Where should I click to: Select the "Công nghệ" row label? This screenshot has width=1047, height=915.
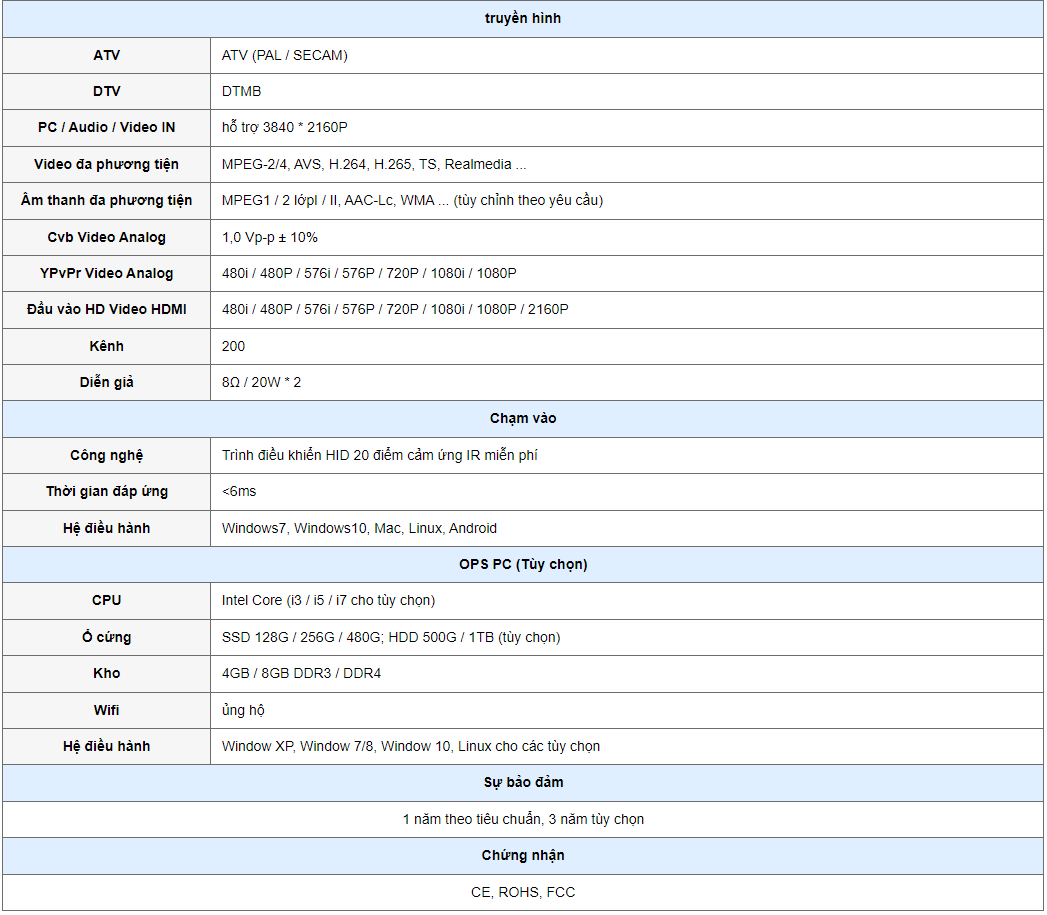click(106, 455)
